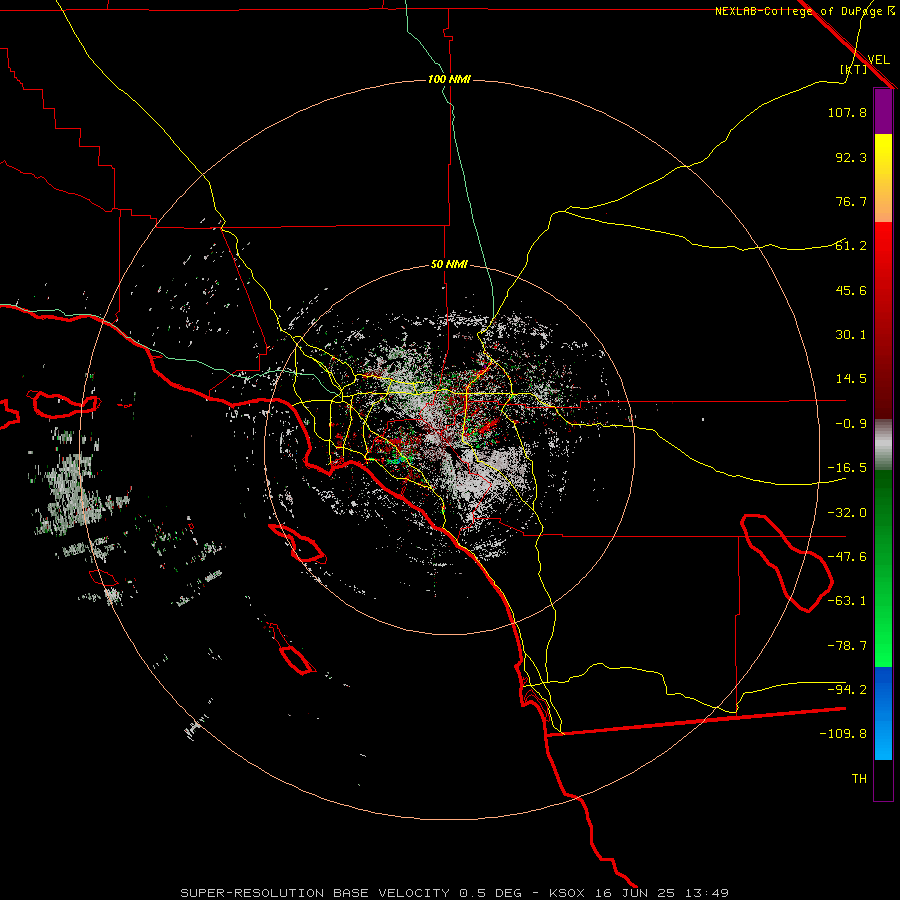The height and width of the screenshot is (900, 900).
Task: Click the -94.2 scale value
Action: click(847, 689)
